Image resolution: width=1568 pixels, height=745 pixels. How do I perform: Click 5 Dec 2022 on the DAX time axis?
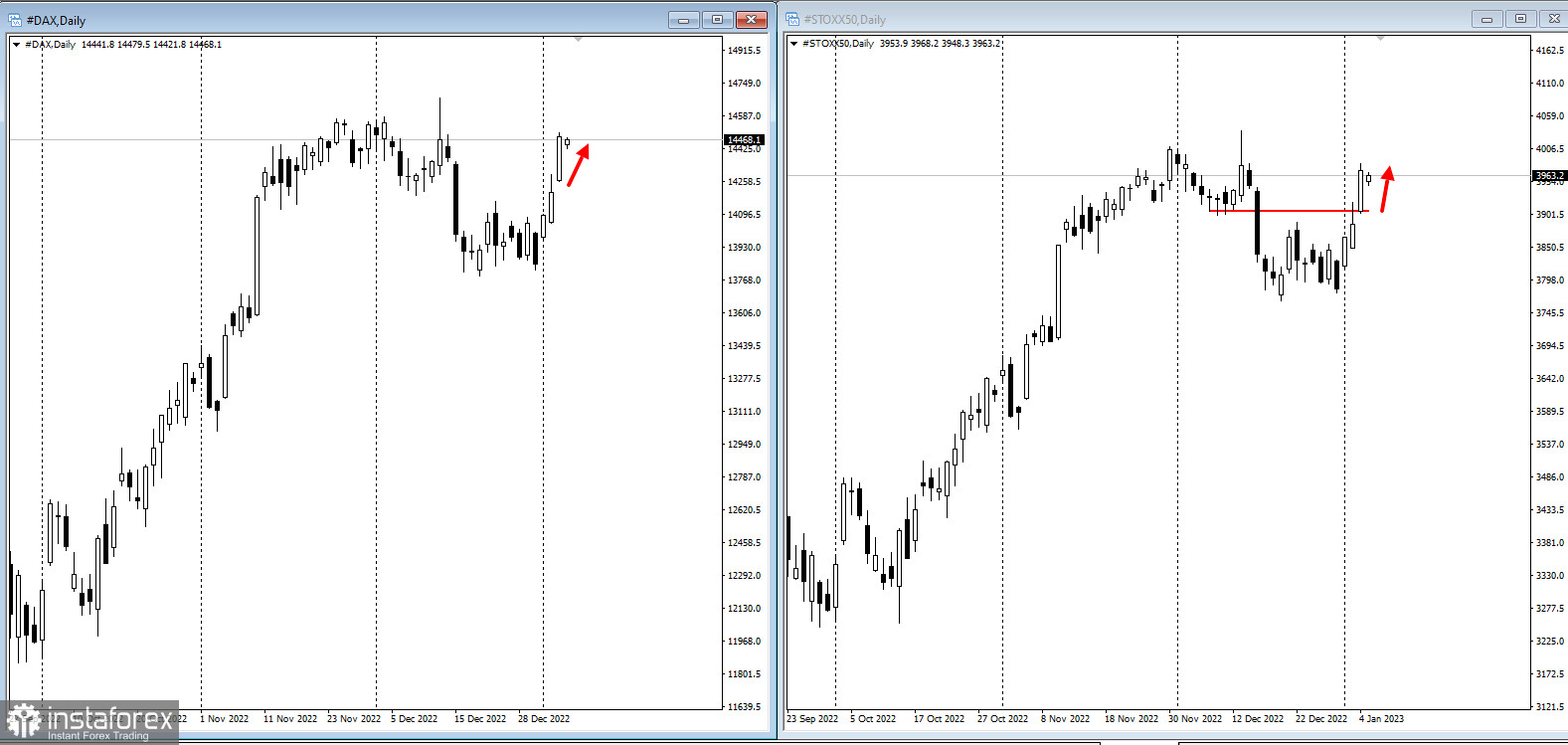[x=415, y=719]
